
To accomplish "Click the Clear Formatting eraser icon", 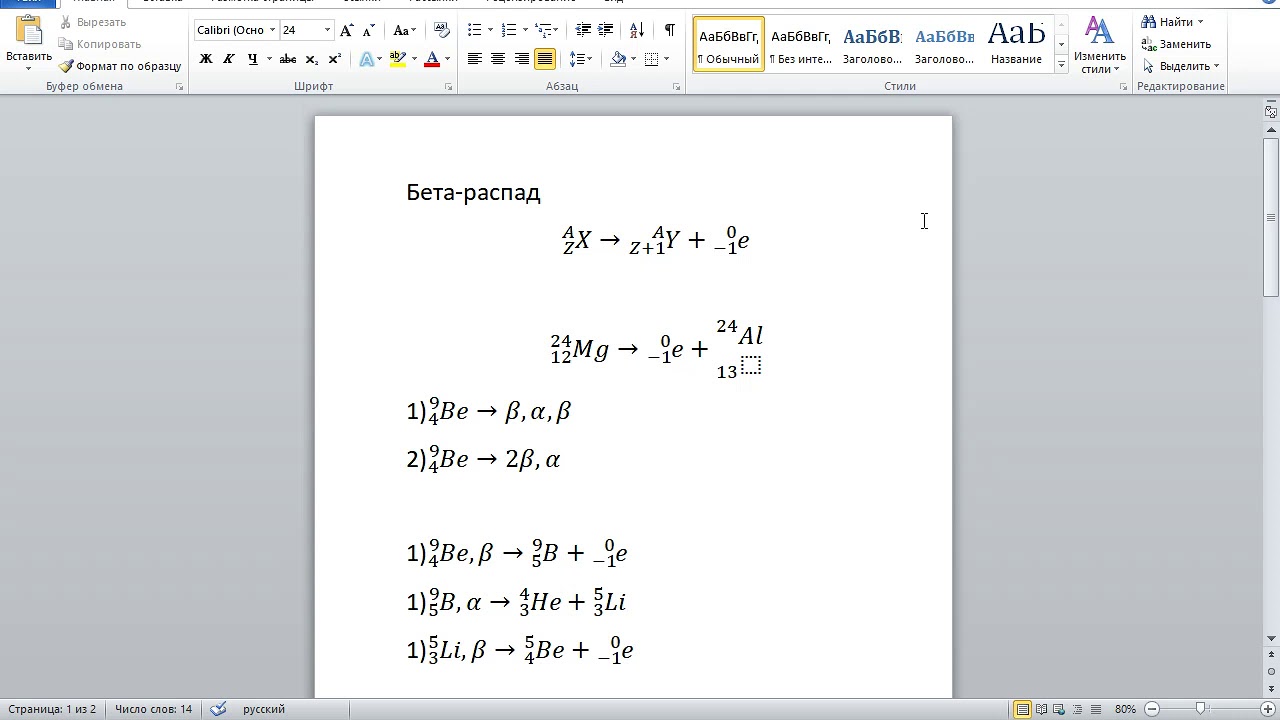I will [440, 30].
